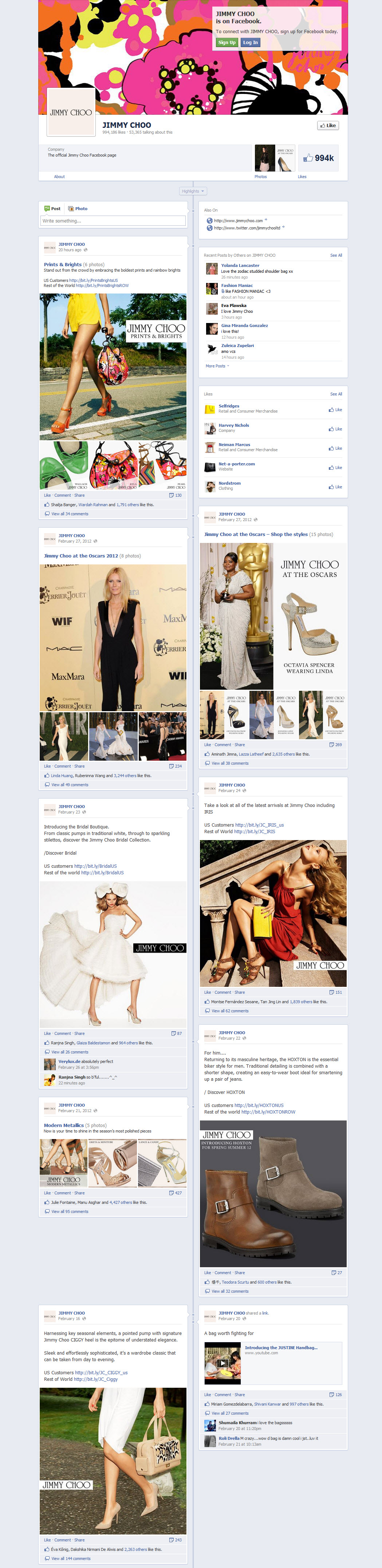Open Harvey Nichols page logo icon
Screen dimensions: 382x1568
coord(210,429)
